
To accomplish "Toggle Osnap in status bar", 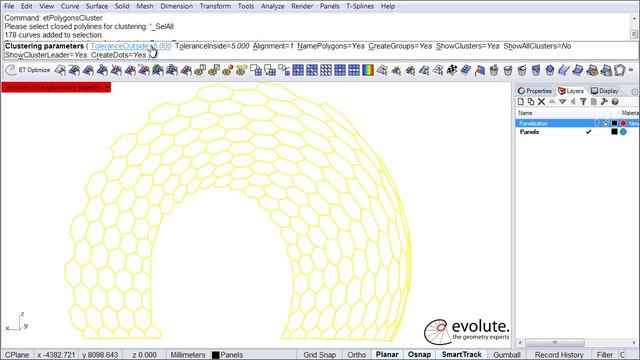I will click(419, 355).
